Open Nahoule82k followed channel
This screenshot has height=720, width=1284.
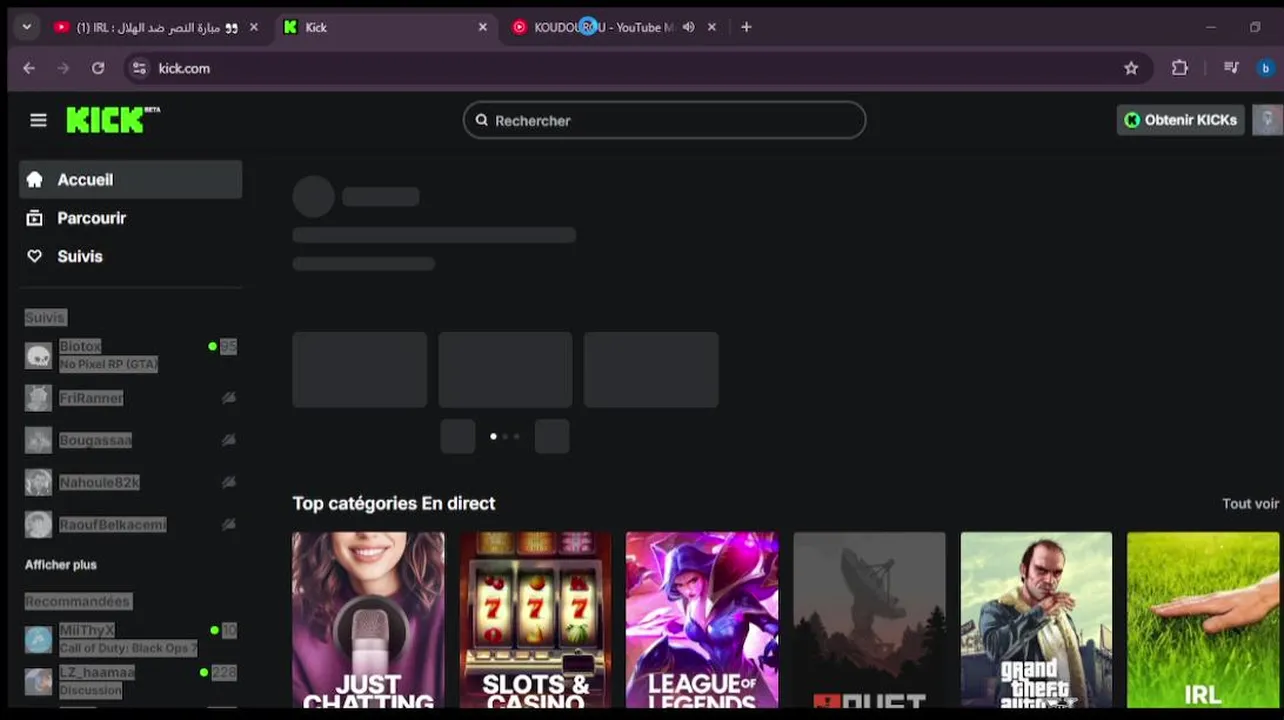[x=130, y=482]
